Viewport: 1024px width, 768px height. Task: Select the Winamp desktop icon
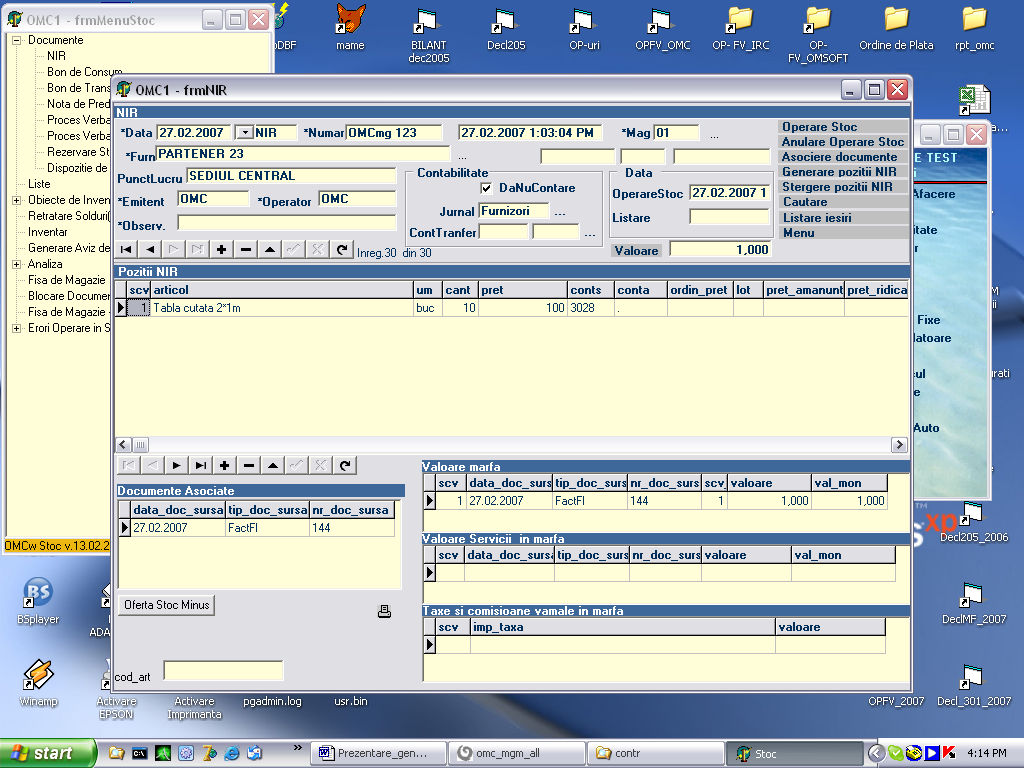tap(39, 683)
